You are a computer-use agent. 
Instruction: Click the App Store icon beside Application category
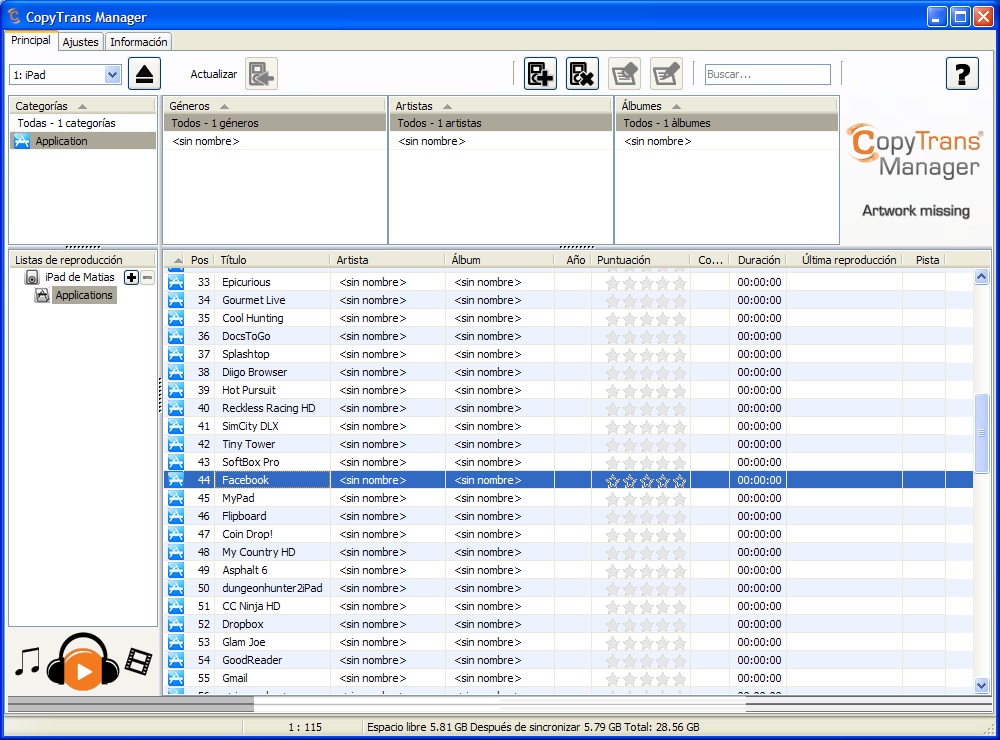(22, 141)
